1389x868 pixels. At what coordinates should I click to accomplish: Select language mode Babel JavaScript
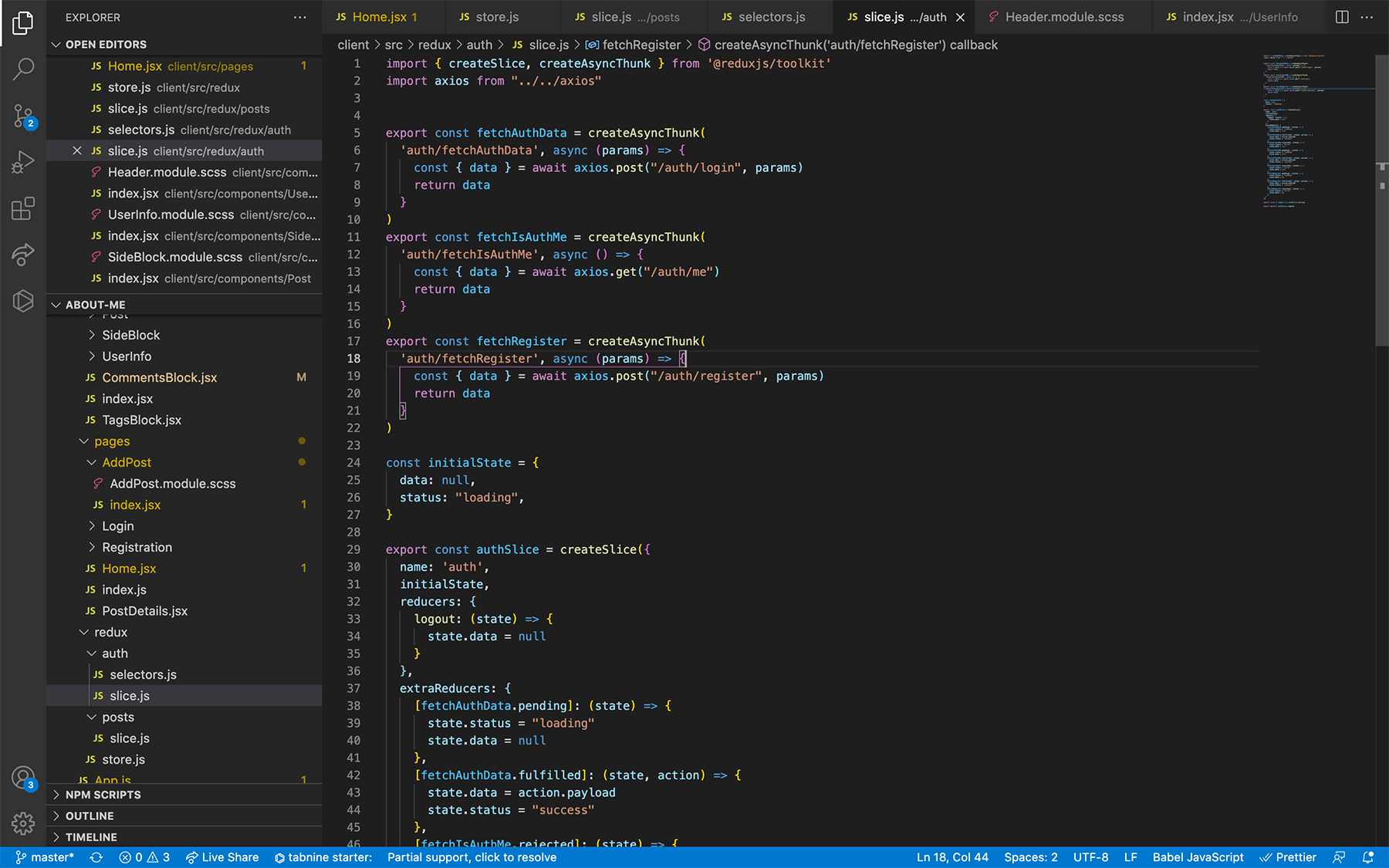pyautogui.click(x=1198, y=857)
